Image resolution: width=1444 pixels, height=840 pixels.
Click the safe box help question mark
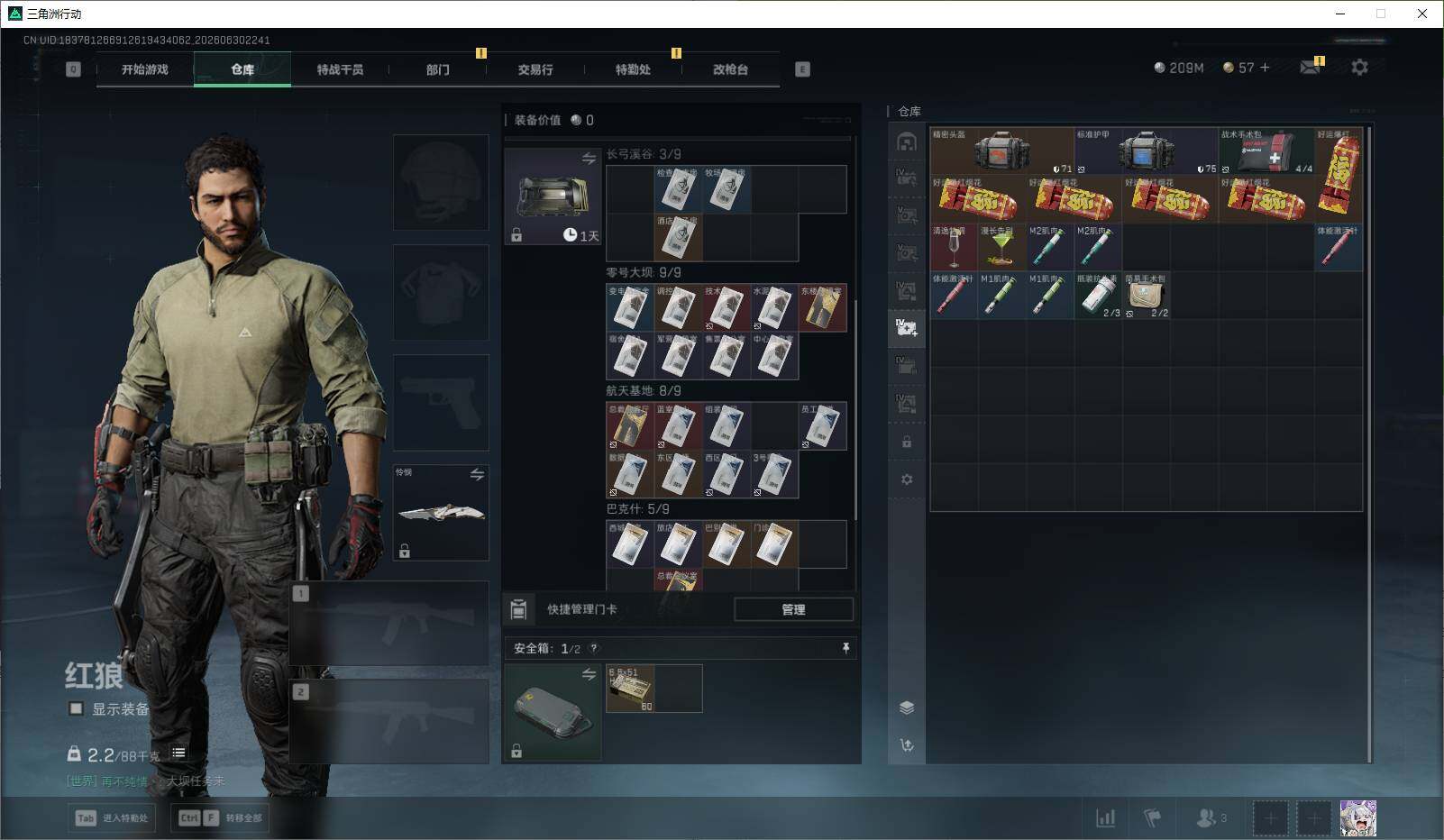pyautogui.click(x=593, y=648)
